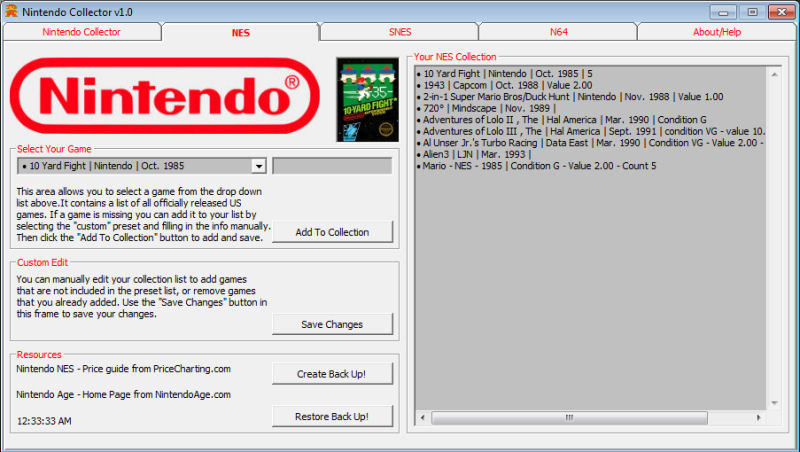Click the empty field beside game dropdown
Viewport: 800px width, 452px height.
point(332,166)
